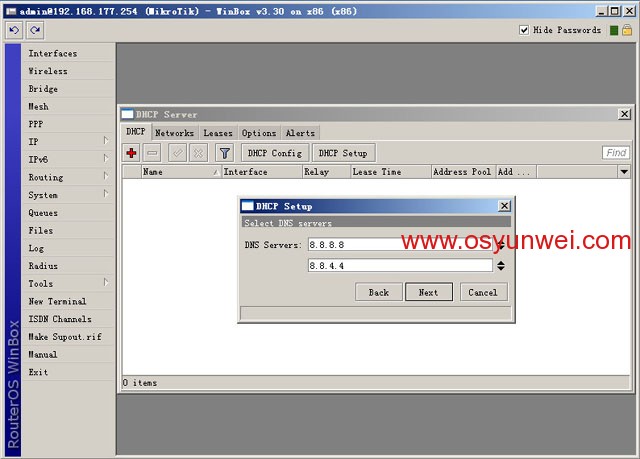Click the green status indicator icon
The width and height of the screenshot is (640, 459).
pyautogui.click(x=613, y=30)
